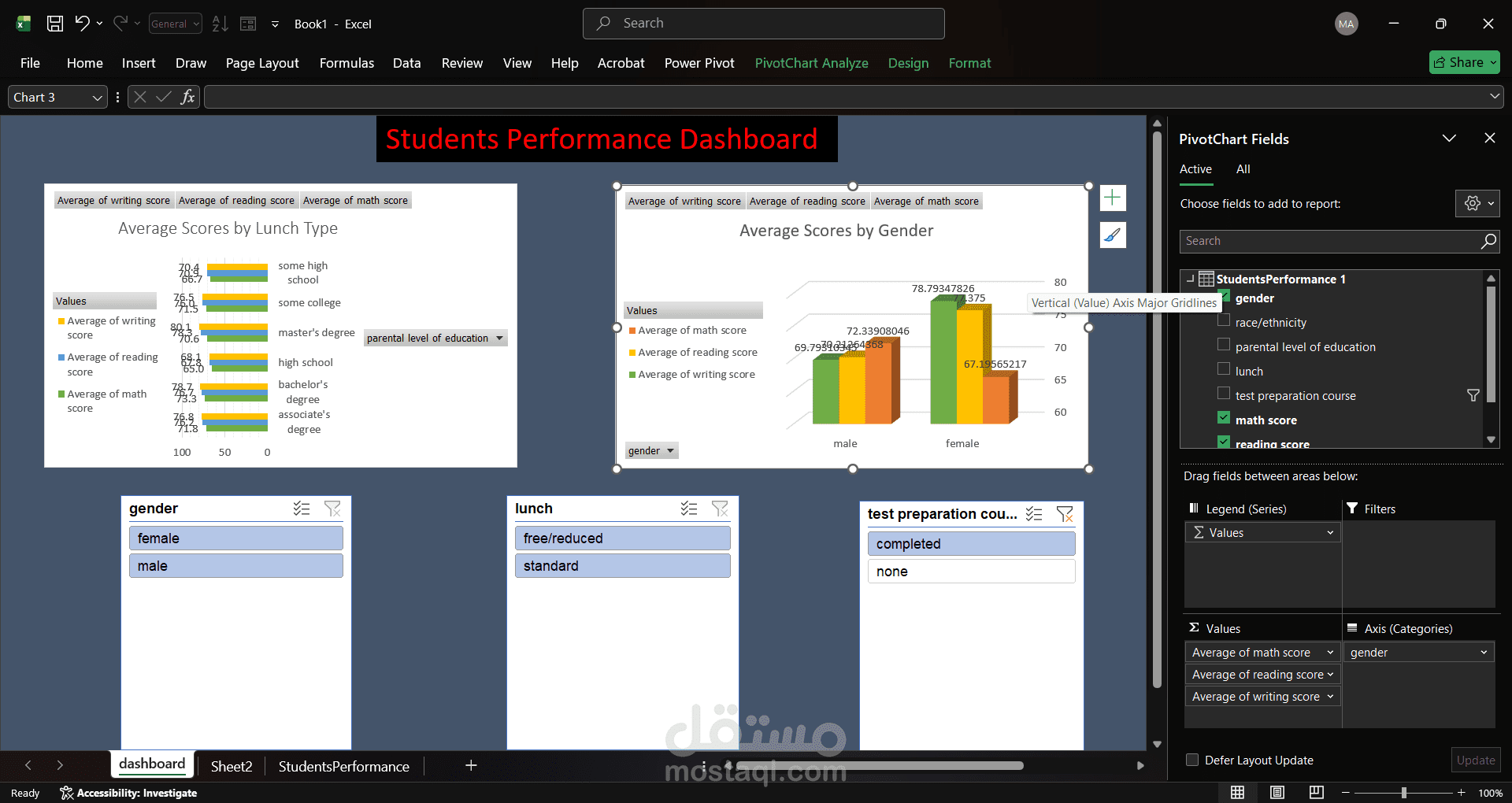Click the Chart Elements plus icon beside the gender chart

1113,198
